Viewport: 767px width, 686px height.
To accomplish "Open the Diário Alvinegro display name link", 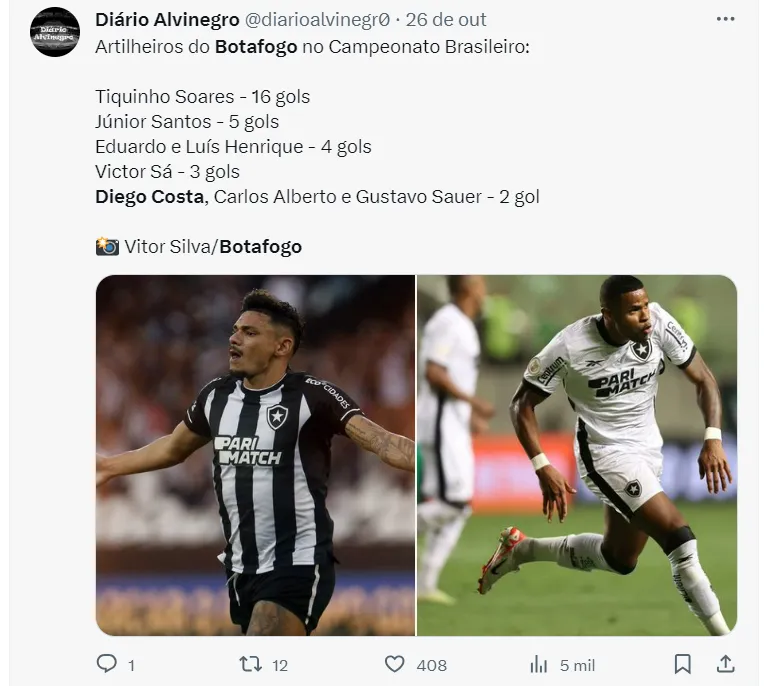I will point(167,20).
